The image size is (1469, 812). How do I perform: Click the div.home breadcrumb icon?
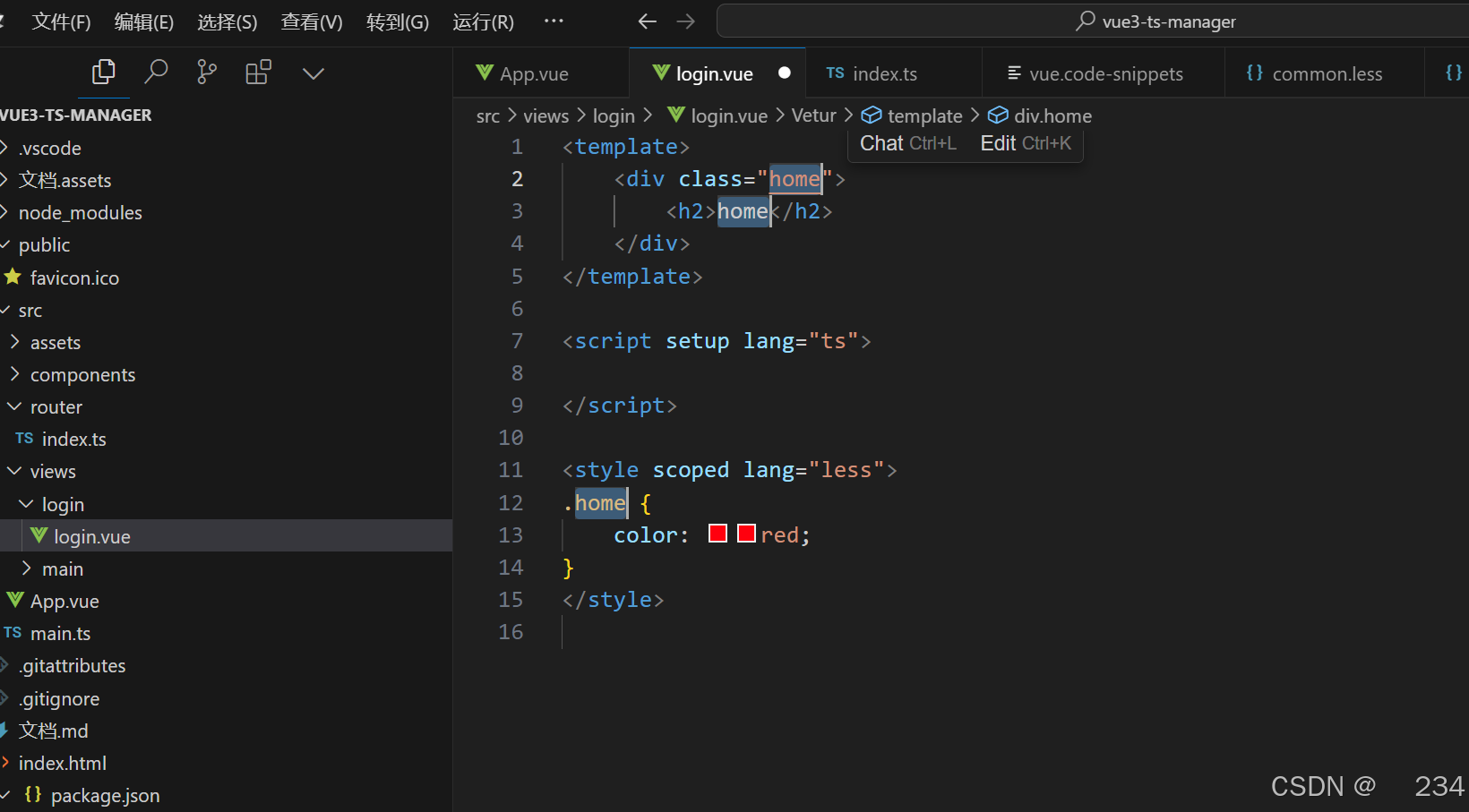coord(998,115)
